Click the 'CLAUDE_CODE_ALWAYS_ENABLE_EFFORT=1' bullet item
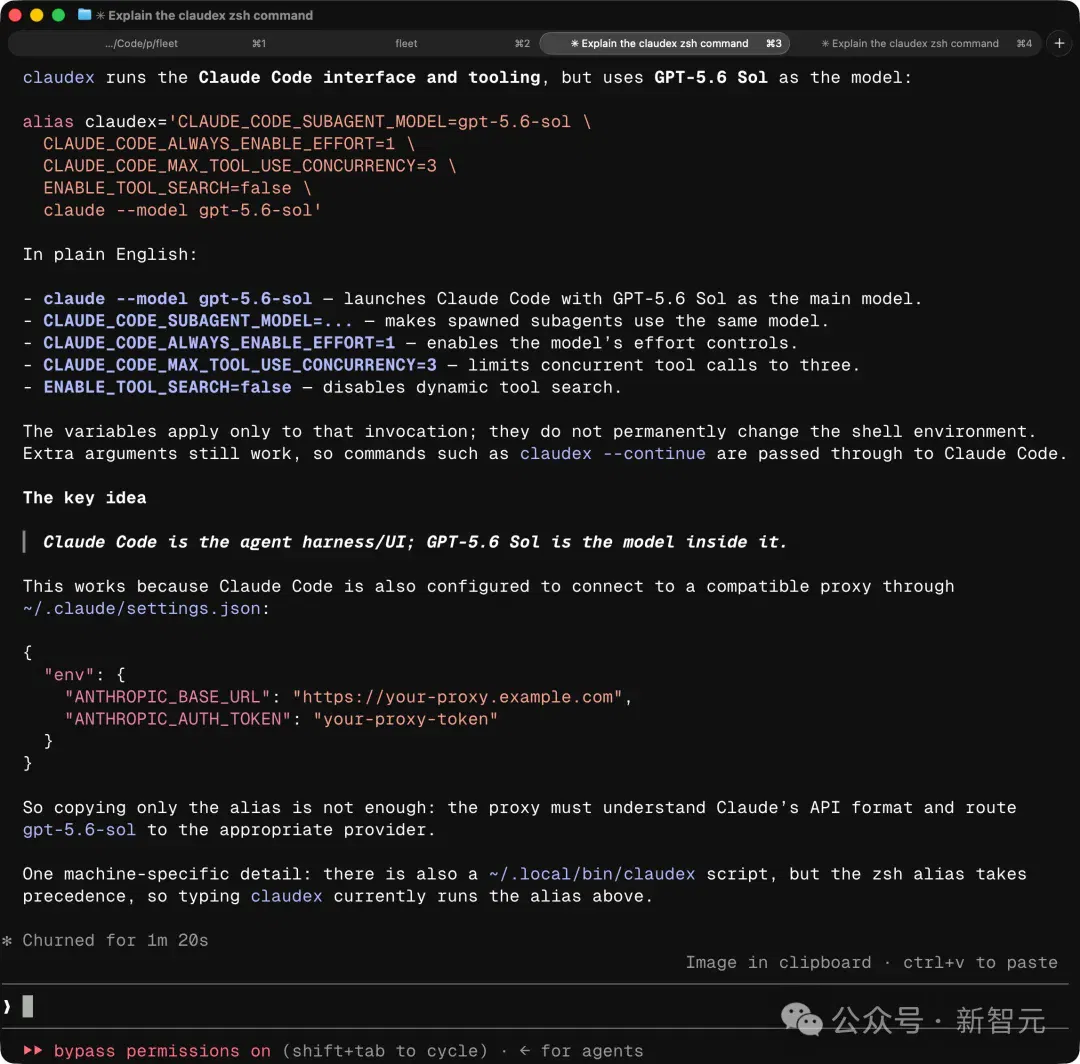The image size is (1080, 1064). (x=410, y=343)
